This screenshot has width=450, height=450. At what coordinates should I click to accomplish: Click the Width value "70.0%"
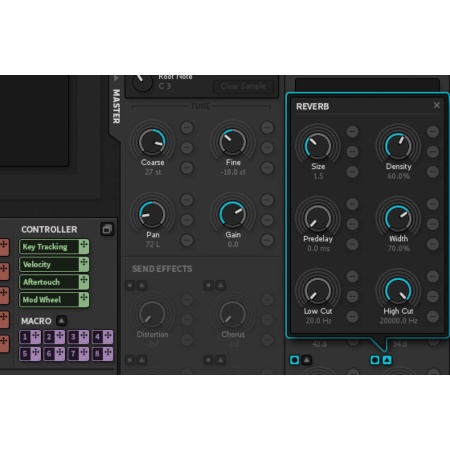(399, 248)
